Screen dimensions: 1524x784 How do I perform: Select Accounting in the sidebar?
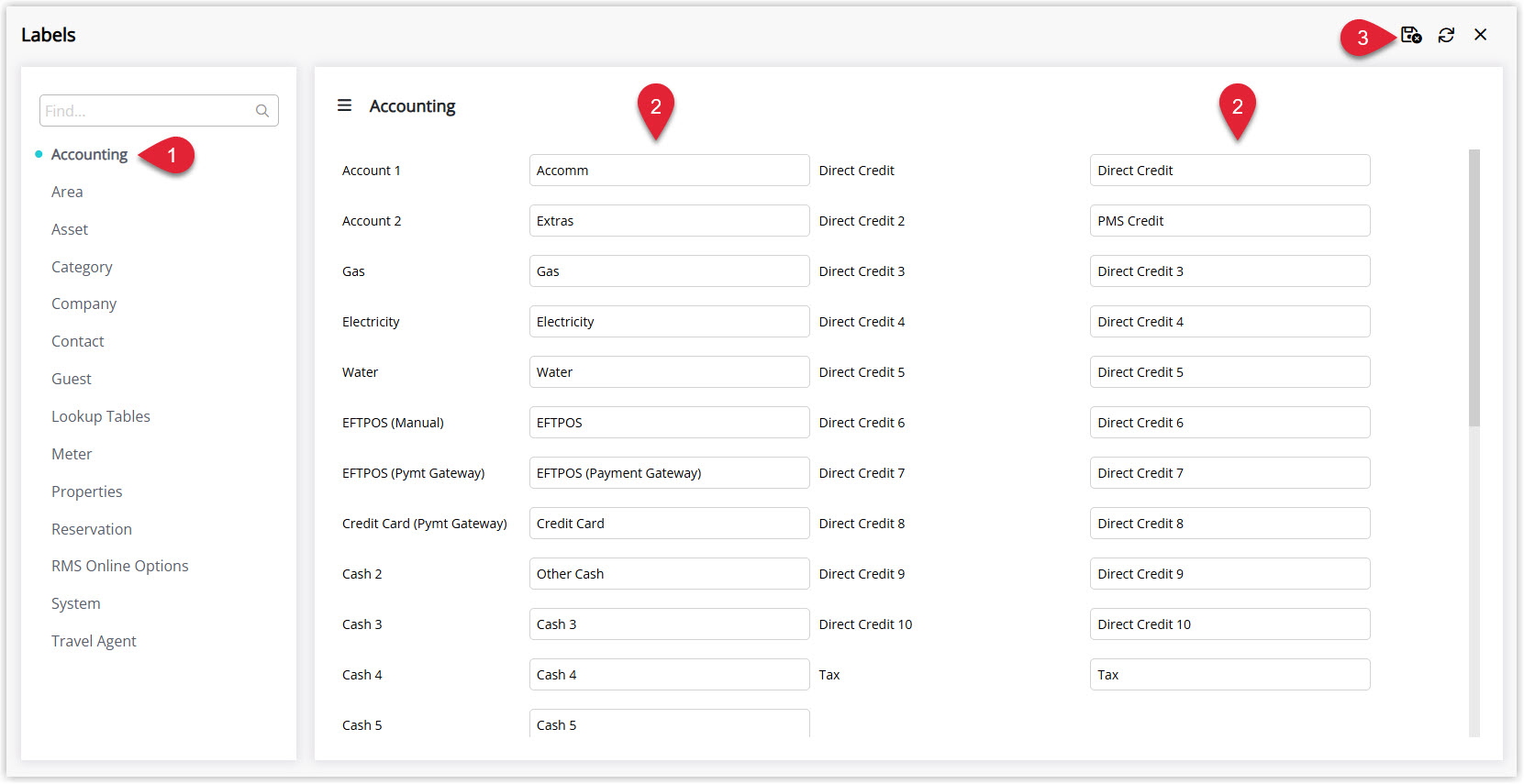(89, 154)
